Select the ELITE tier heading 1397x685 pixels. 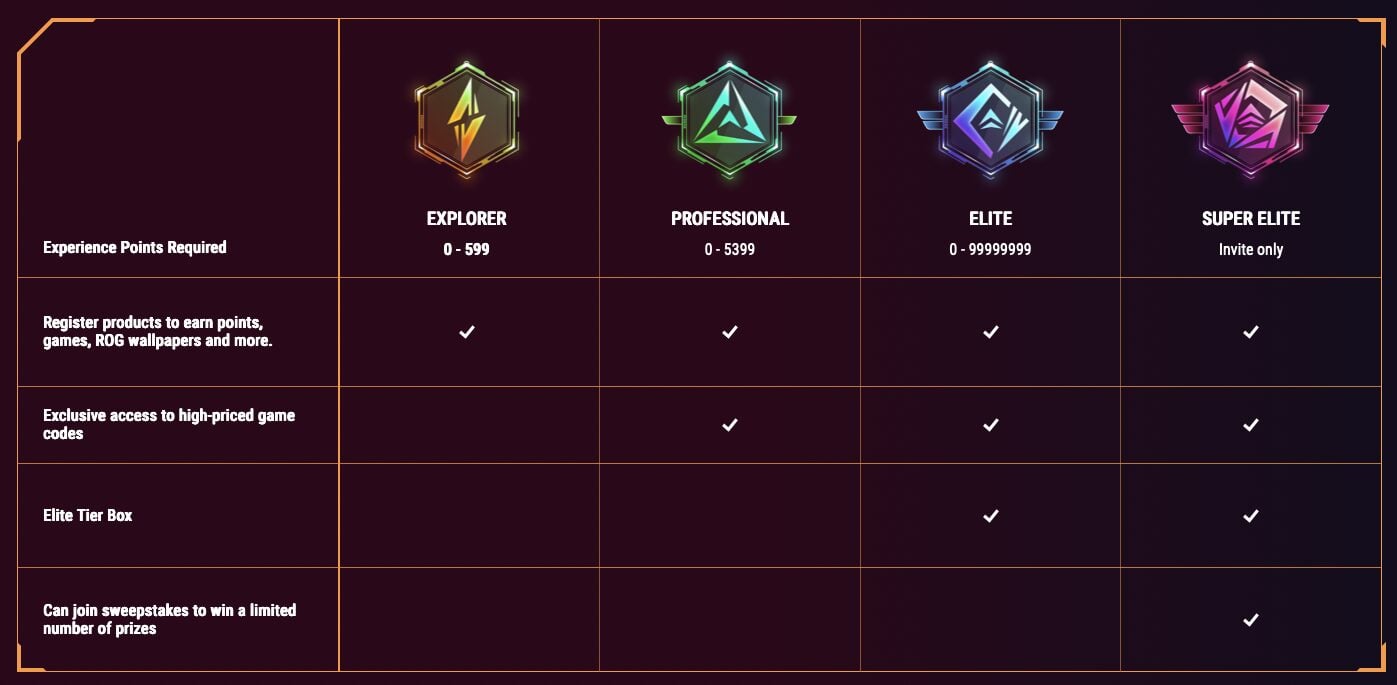[990, 219]
